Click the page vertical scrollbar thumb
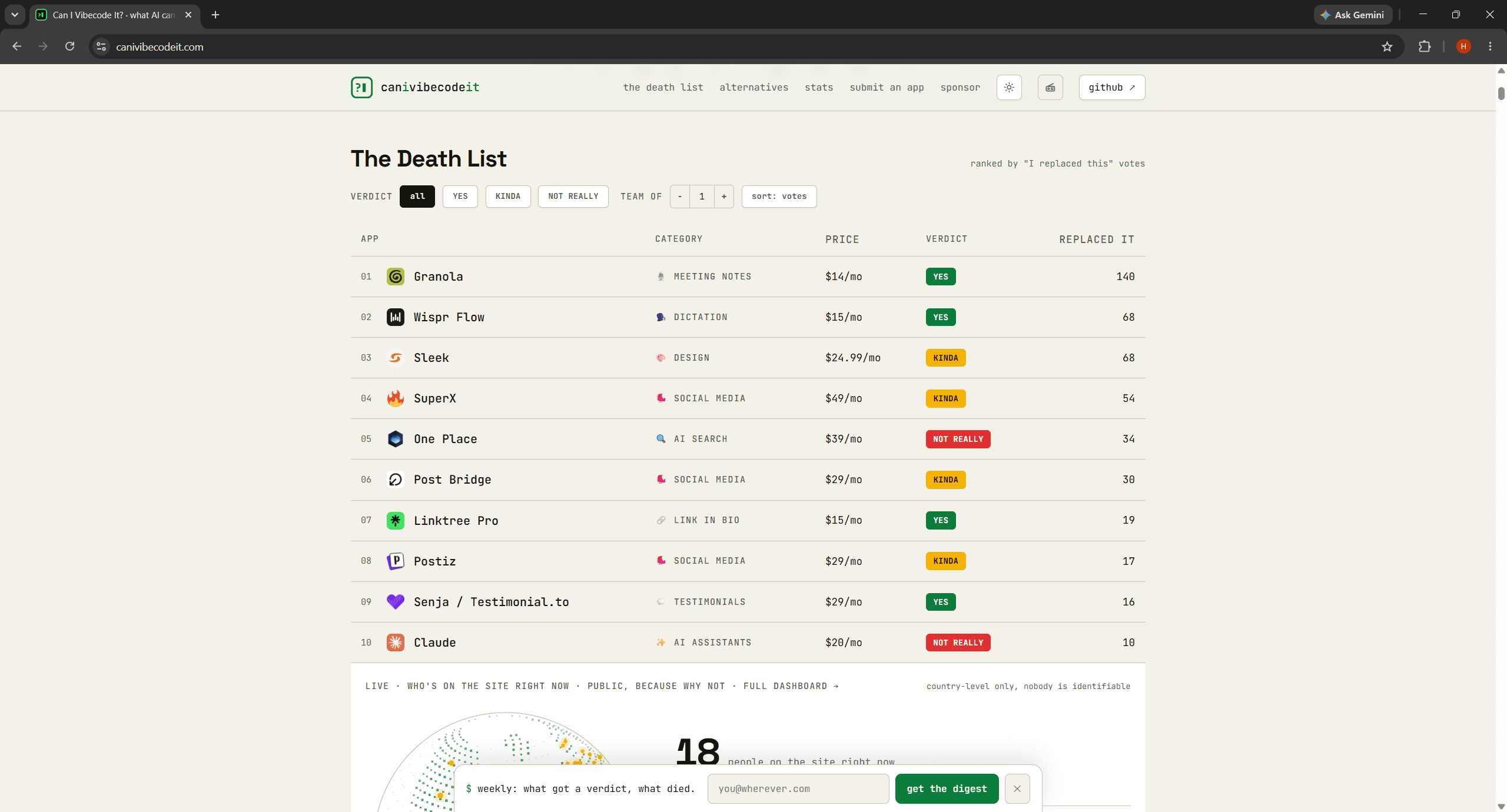 click(x=1501, y=93)
